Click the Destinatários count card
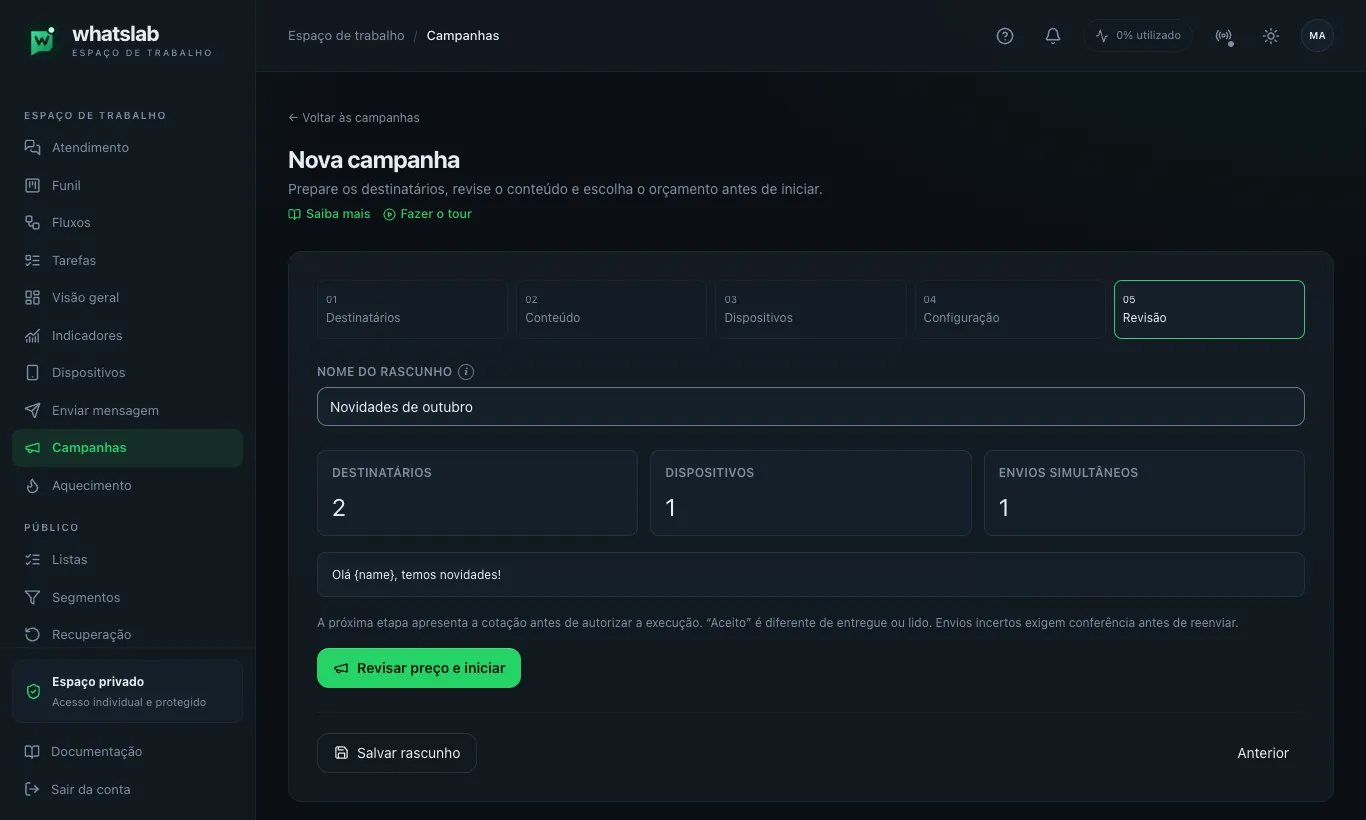Image resolution: width=1366 pixels, height=820 pixels. pyautogui.click(x=477, y=493)
